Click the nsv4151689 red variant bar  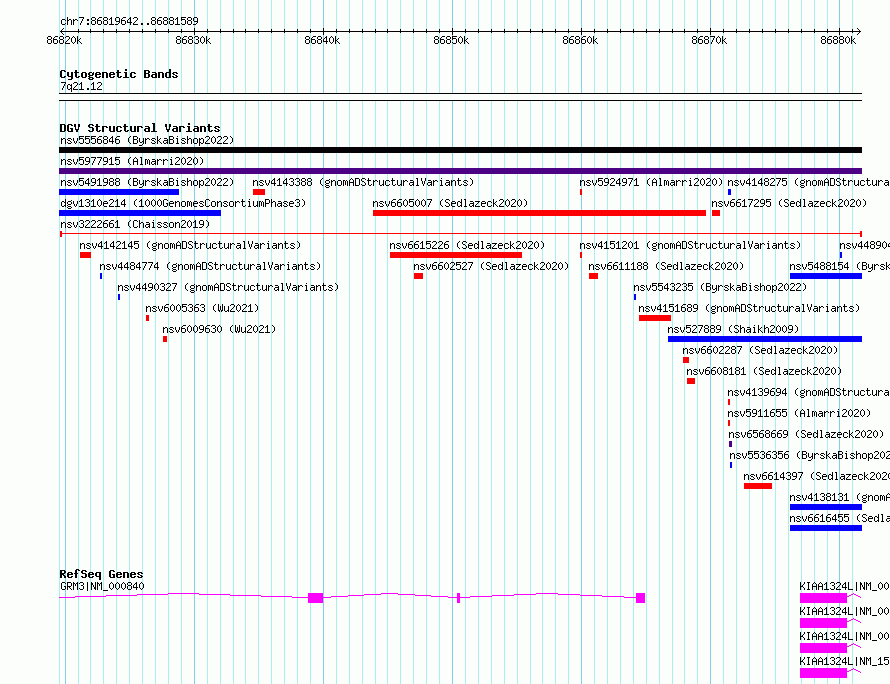[x=655, y=318]
